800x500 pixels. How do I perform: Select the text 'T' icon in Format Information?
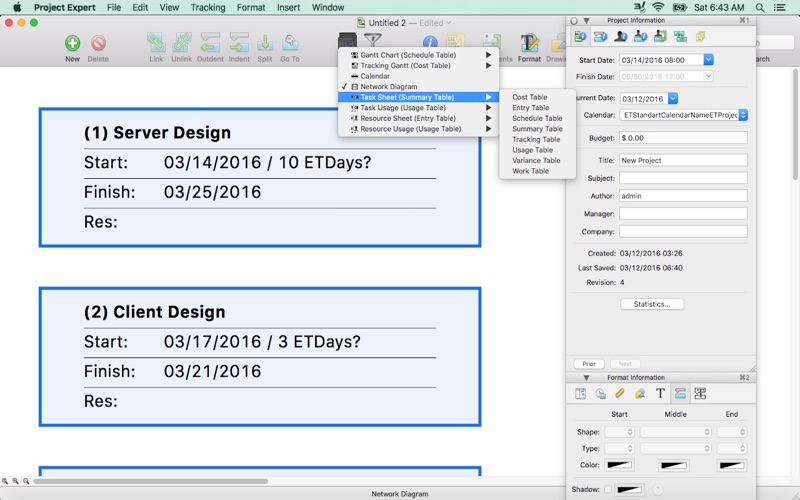[660, 394]
